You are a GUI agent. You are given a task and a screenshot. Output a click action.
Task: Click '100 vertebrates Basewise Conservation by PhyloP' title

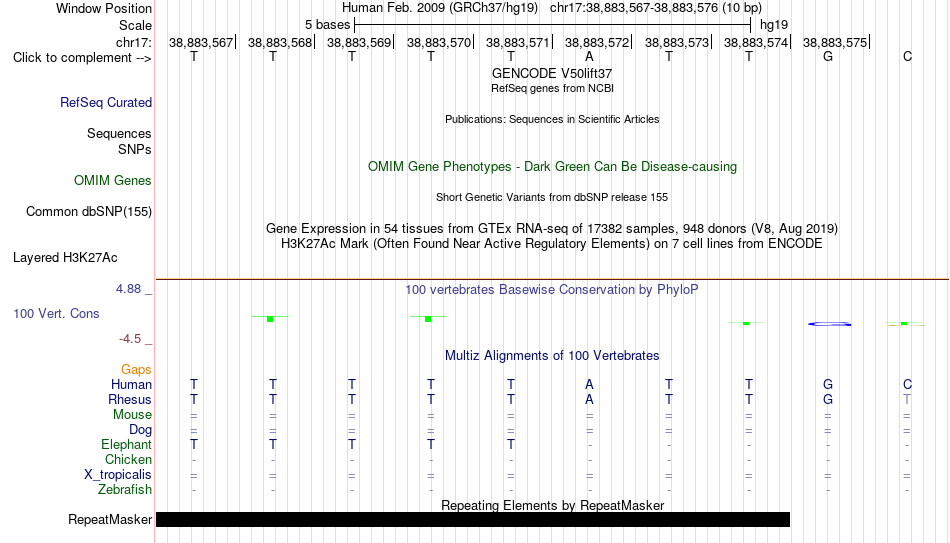point(552,290)
